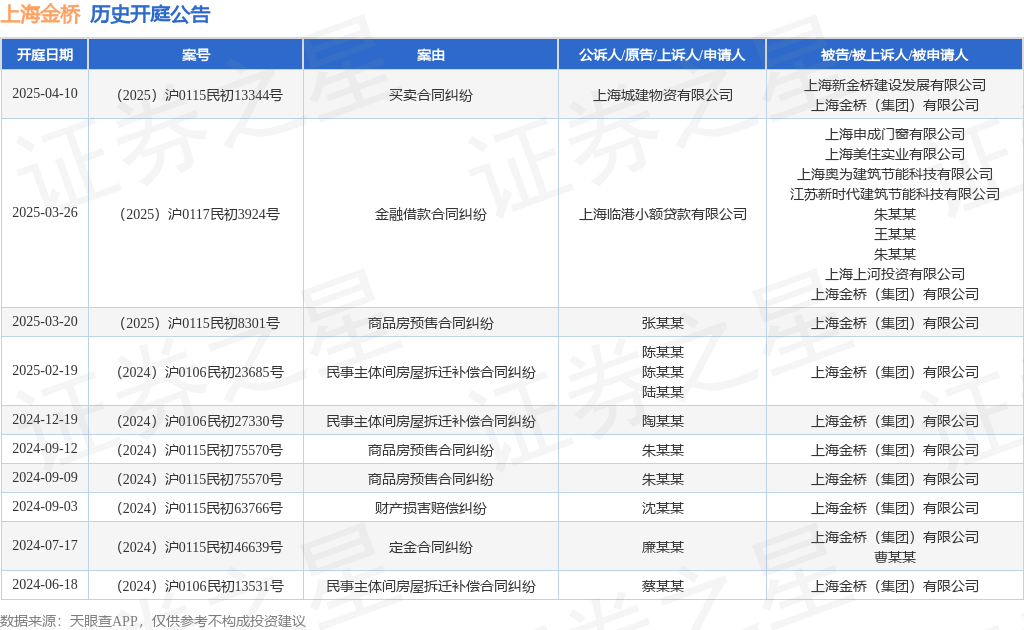Click defendant 江苏新时代建筑节能科技有限公司
Viewport: 1024px width, 630px height.
click(x=895, y=194)
